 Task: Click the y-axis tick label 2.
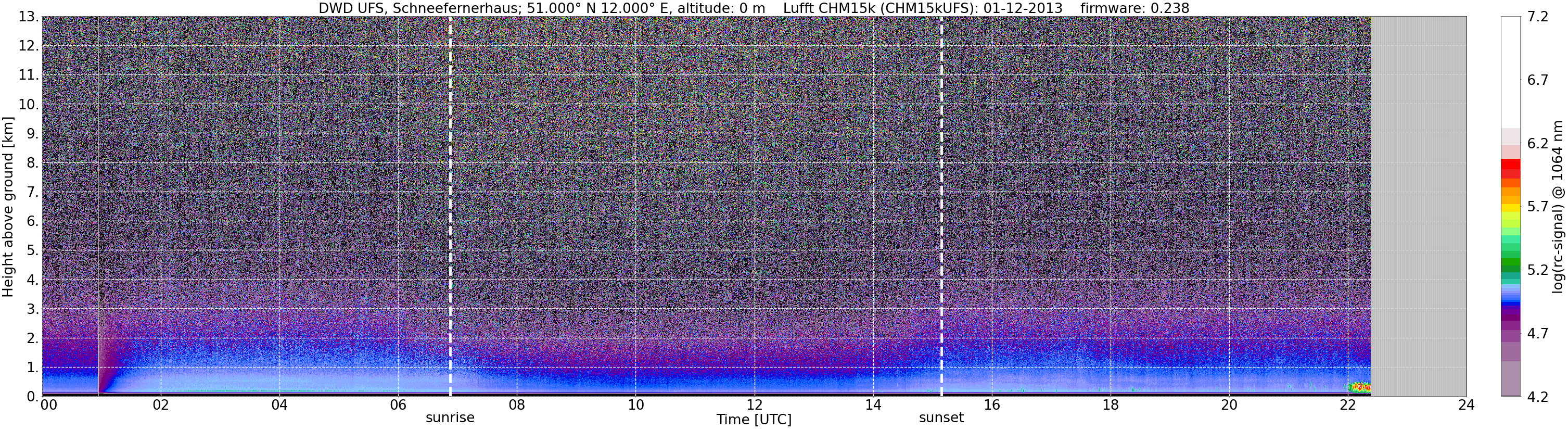tap(32, 338)
